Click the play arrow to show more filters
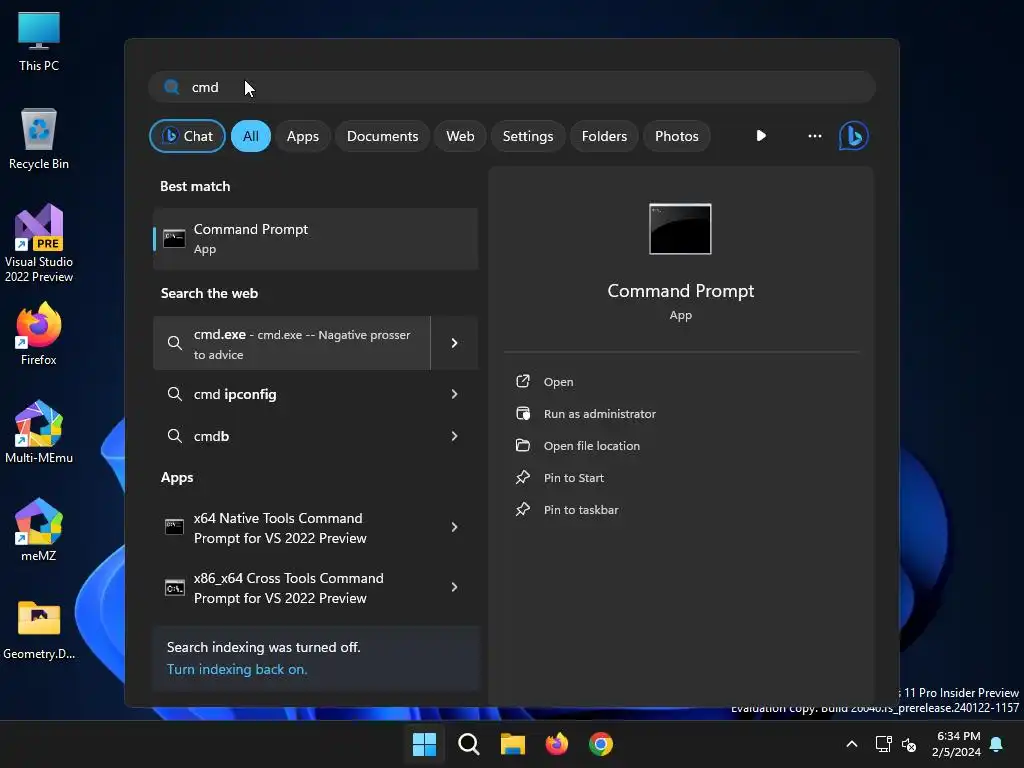This screenshot has width=1024, height=768. pyautogui.click(x=761, y=136)
